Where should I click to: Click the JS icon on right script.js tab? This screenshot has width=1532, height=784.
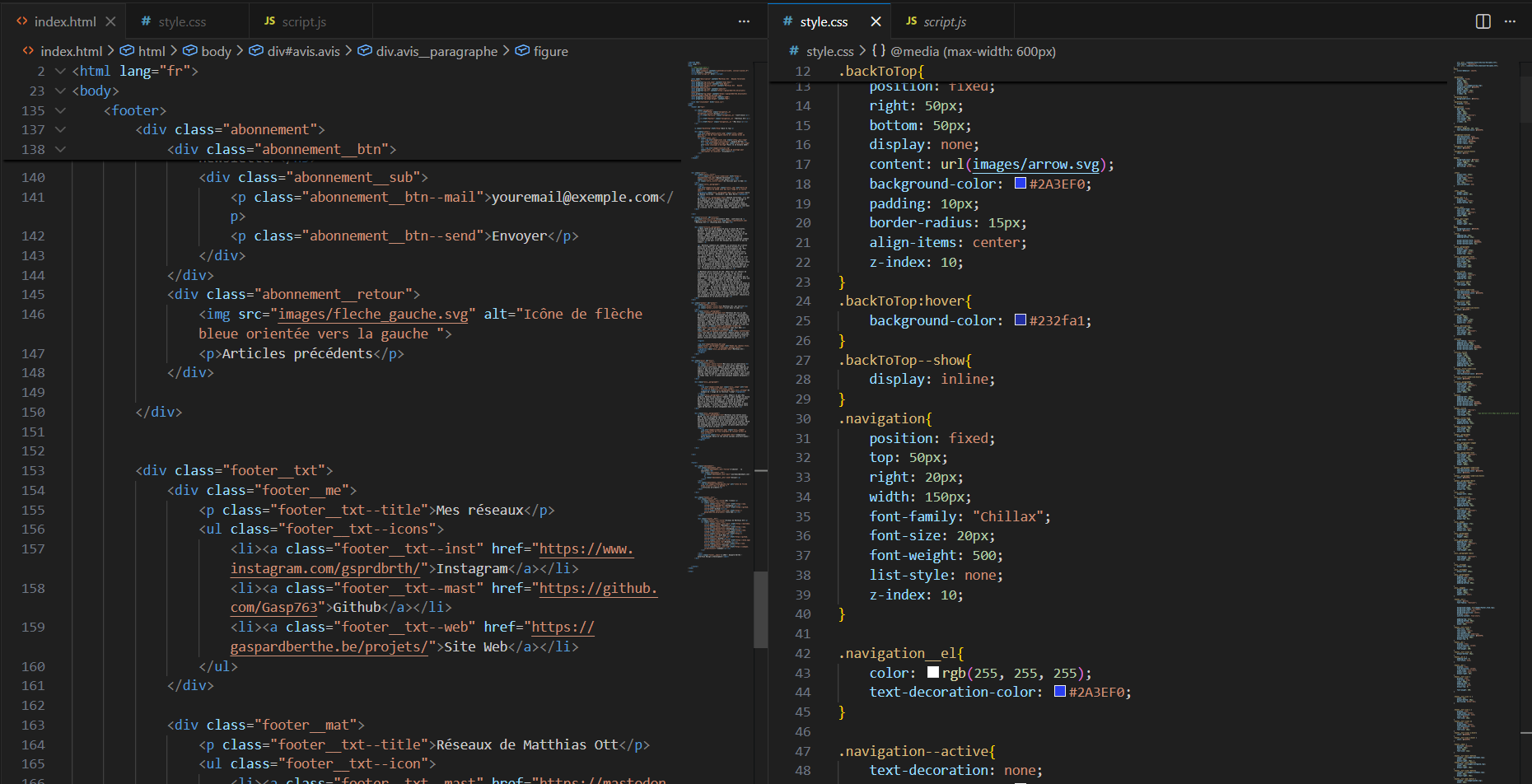tap(911, 21)
